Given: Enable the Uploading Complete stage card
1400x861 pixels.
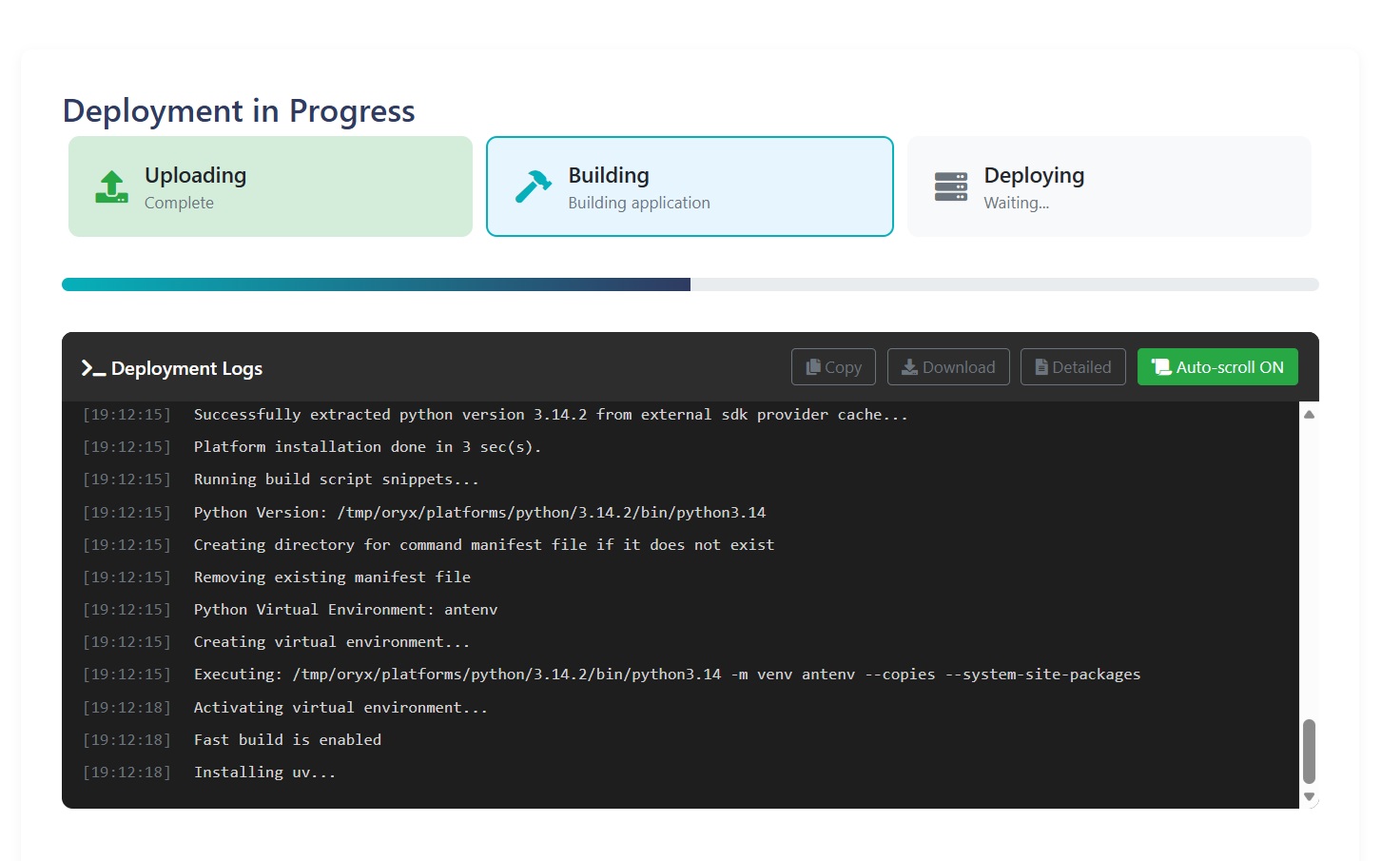Looking at the screenshot, I should (270, 186).
